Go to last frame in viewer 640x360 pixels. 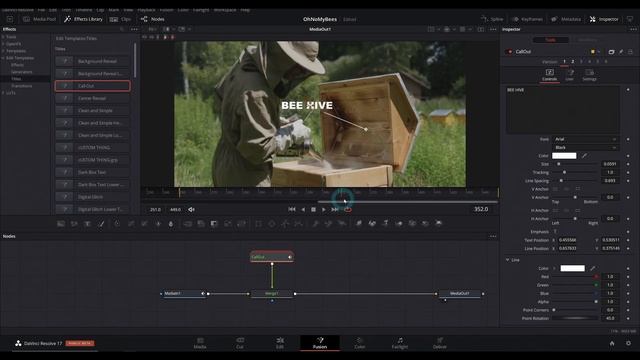coord(335,209)
